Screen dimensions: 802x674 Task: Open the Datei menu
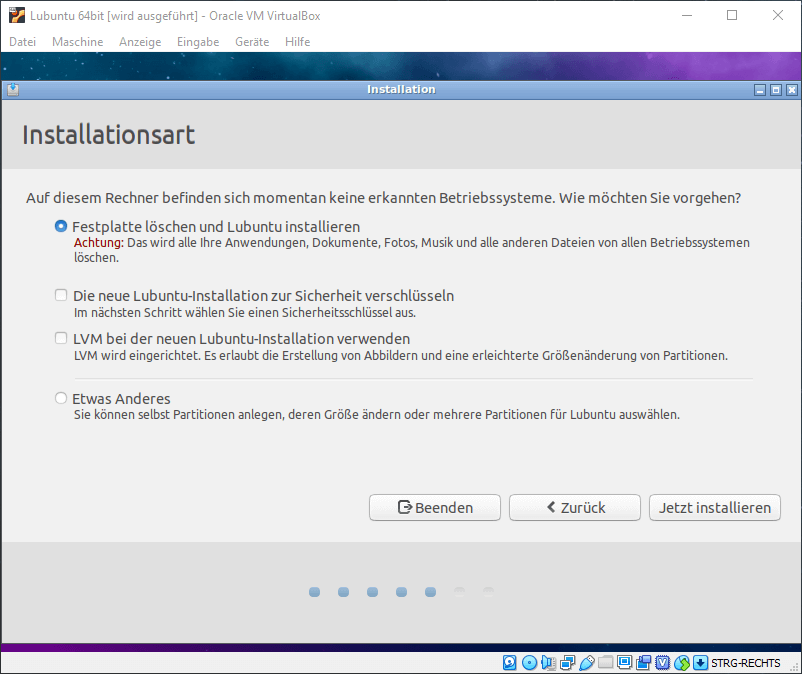[23, 42]
